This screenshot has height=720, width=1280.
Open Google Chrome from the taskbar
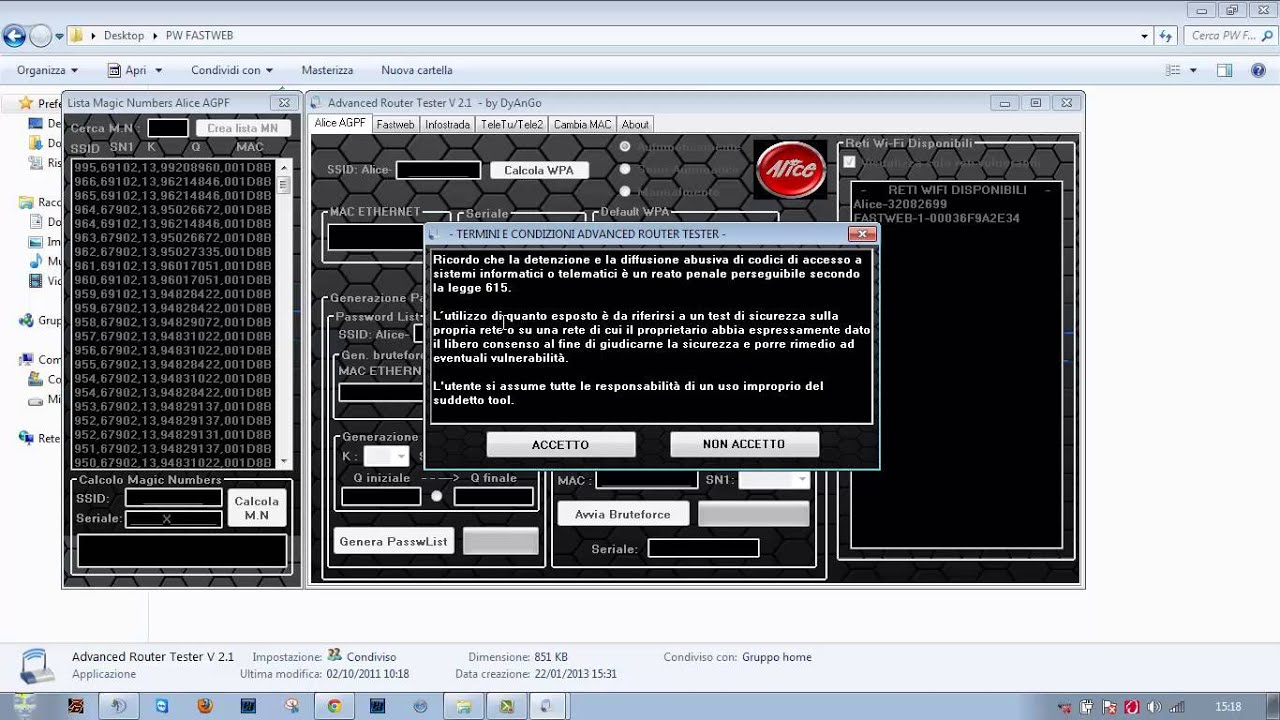pyautogui.click(x=335, y=706)
